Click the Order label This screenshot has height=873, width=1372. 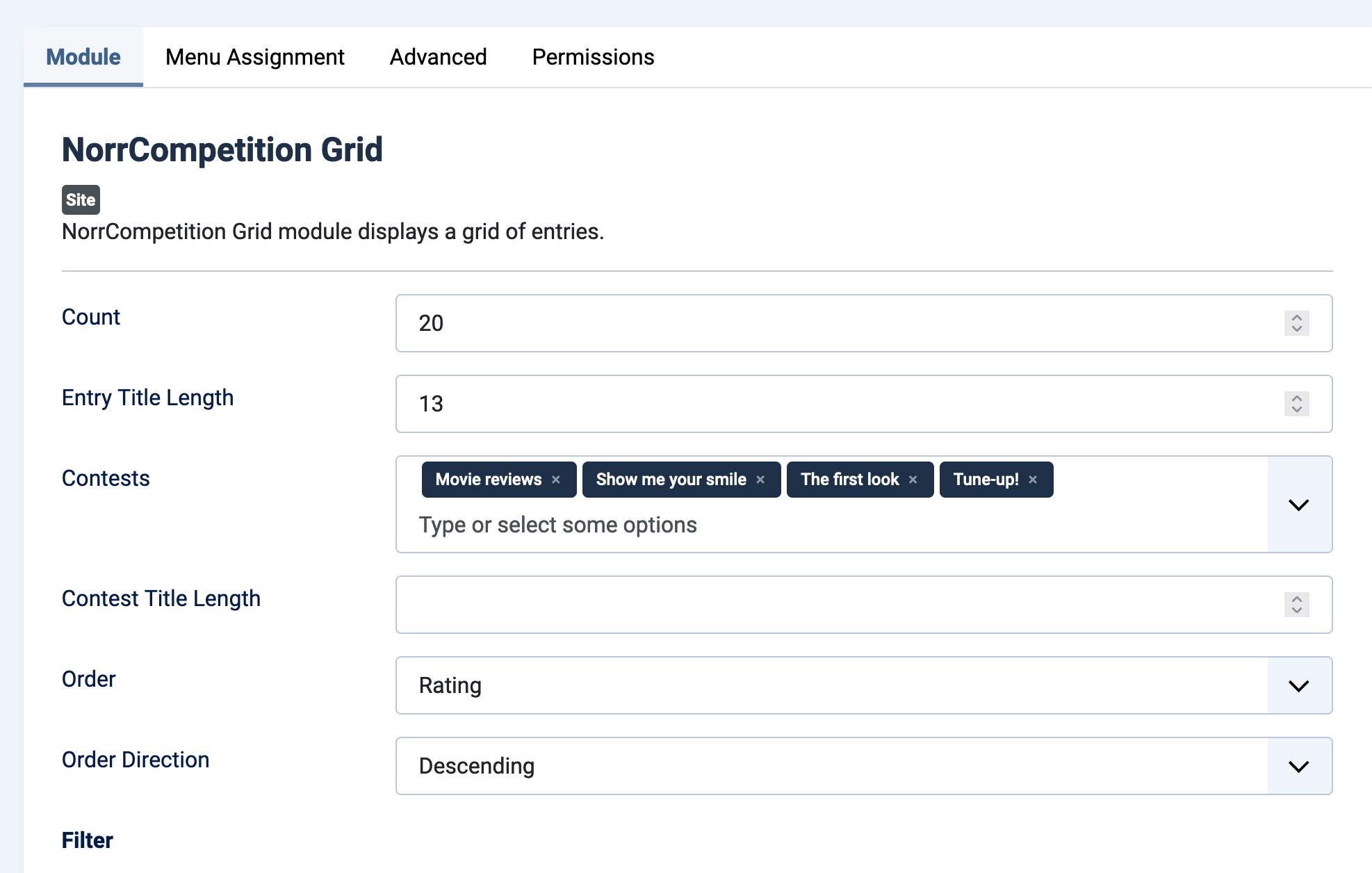pos(89,679)
